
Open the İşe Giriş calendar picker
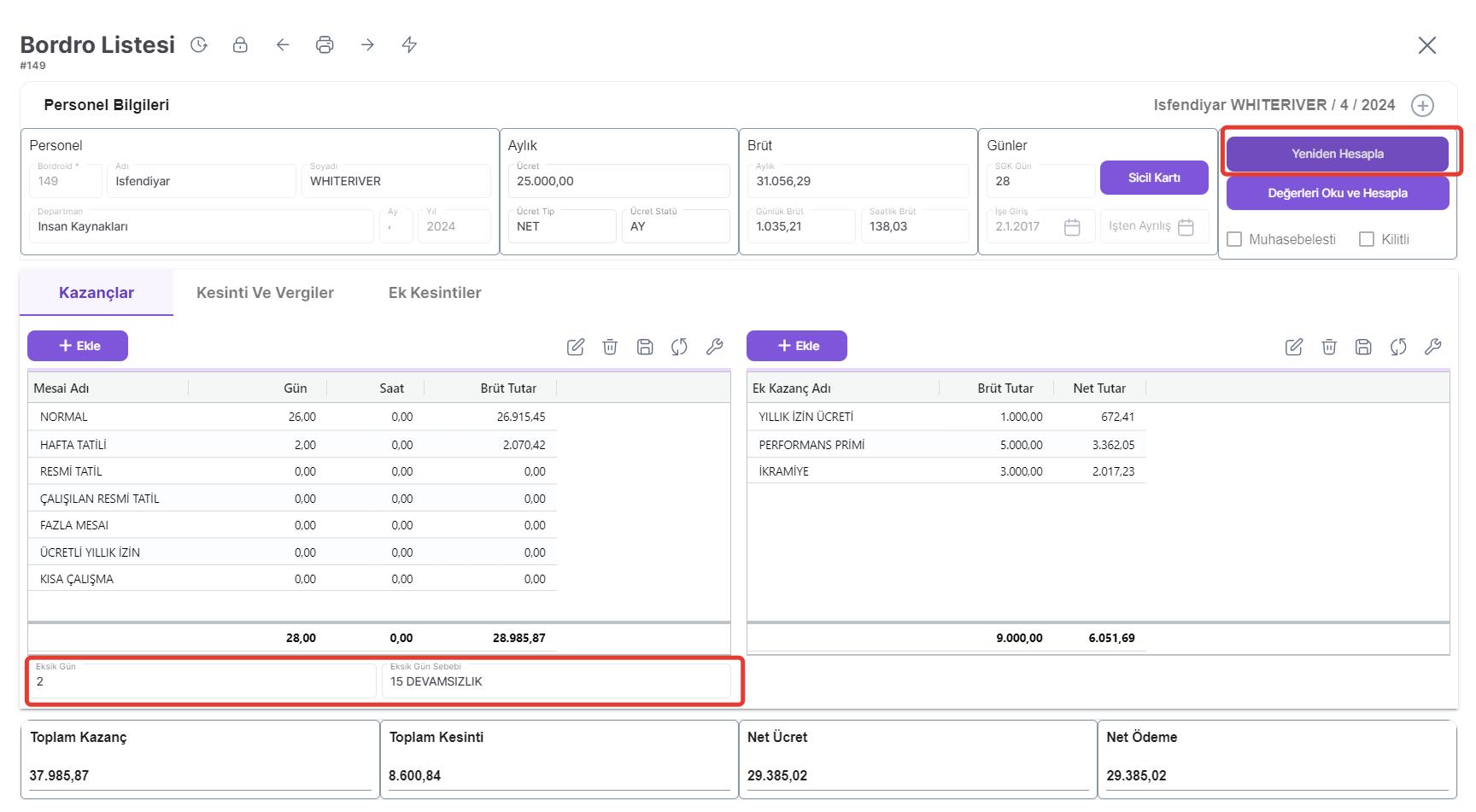point(1072,227)
